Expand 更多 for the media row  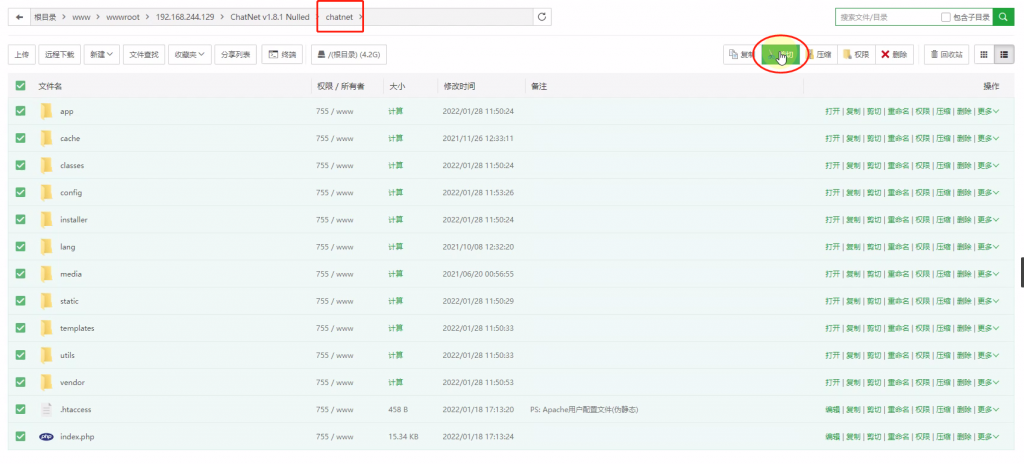click(988, 274)
